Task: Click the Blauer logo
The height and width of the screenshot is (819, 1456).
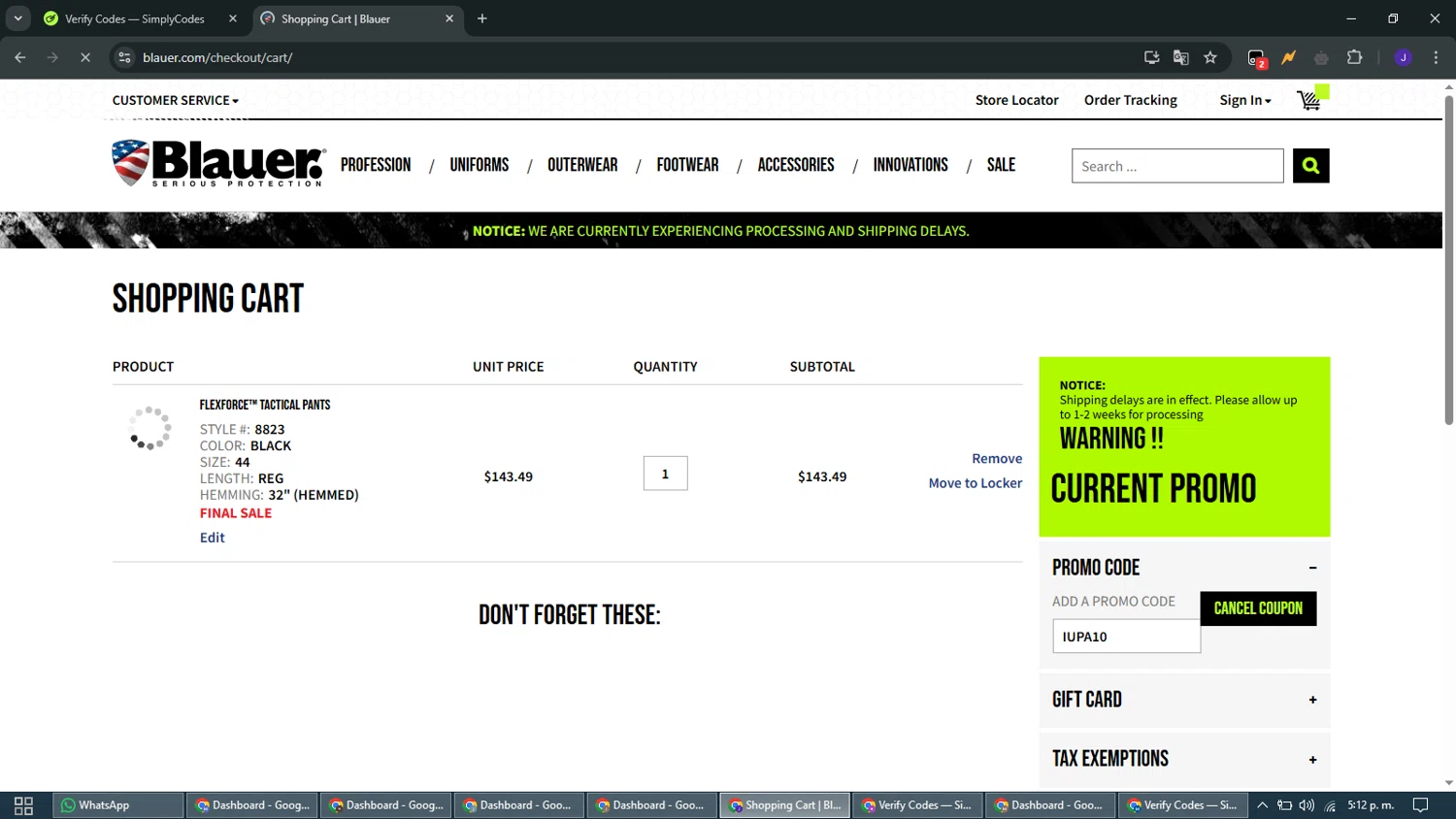Action: 219,163
